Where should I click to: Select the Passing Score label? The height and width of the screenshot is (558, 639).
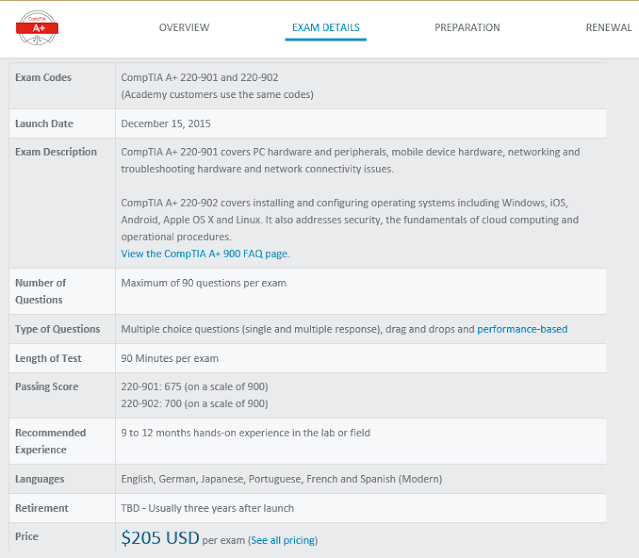click(x=46, y=386)
